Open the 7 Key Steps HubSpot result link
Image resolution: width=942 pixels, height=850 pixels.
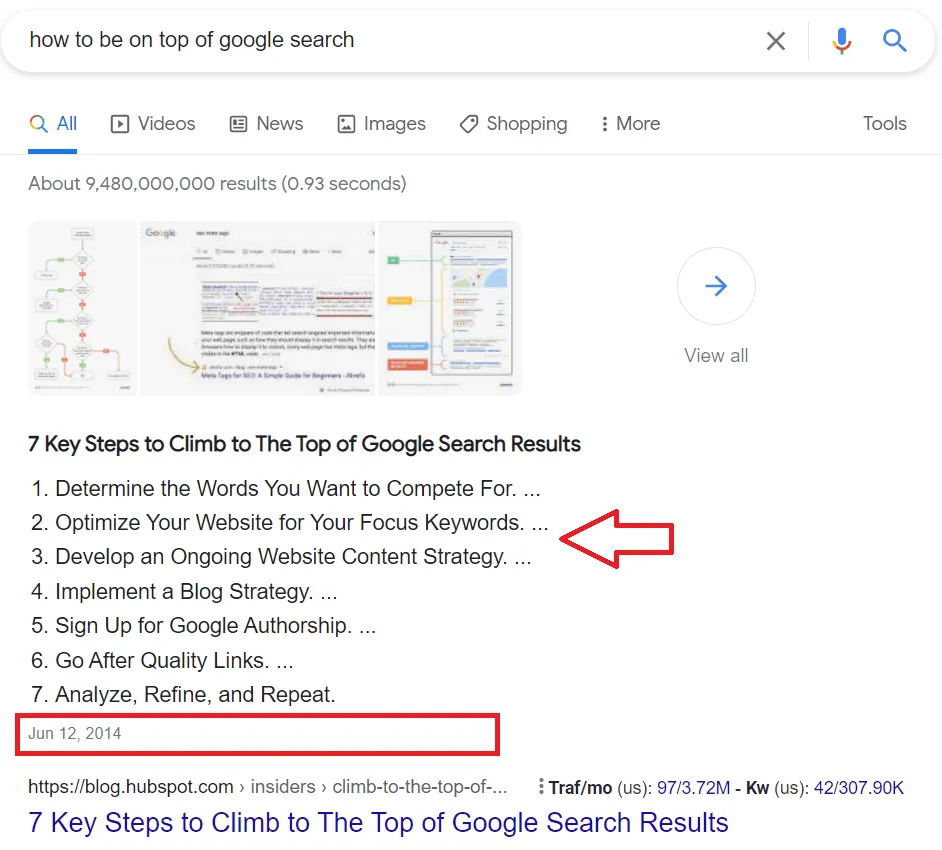(x=378, y=823)
